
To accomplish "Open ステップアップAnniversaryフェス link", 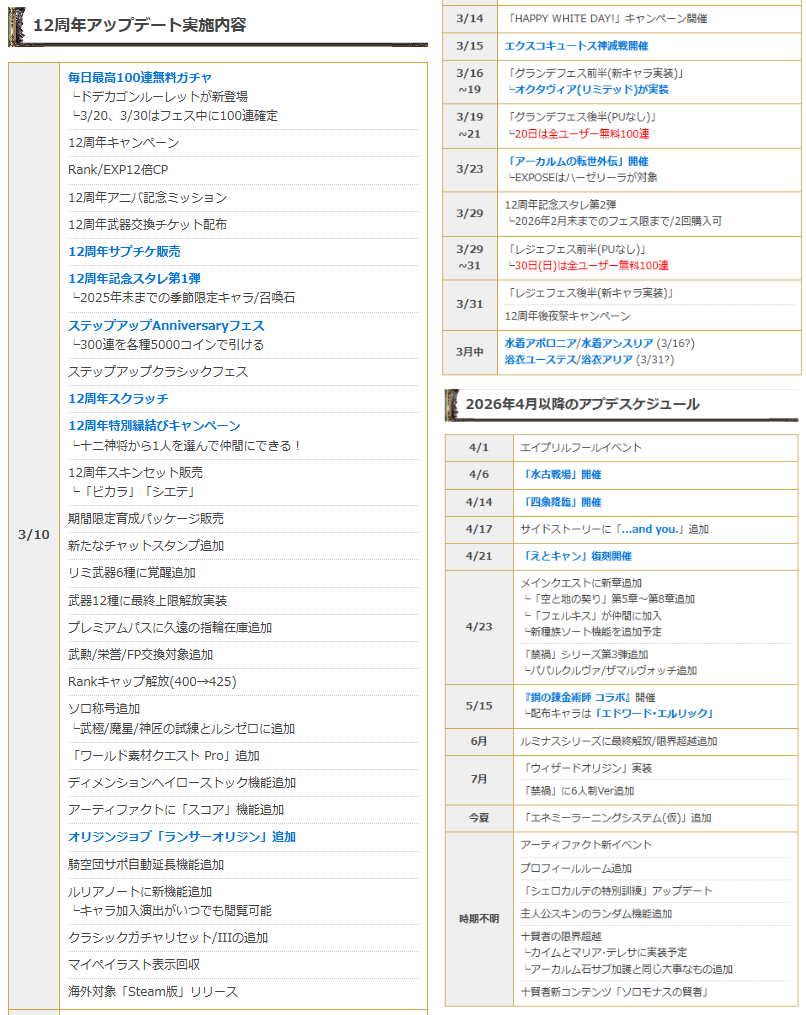I will click(x=166, y=325).
